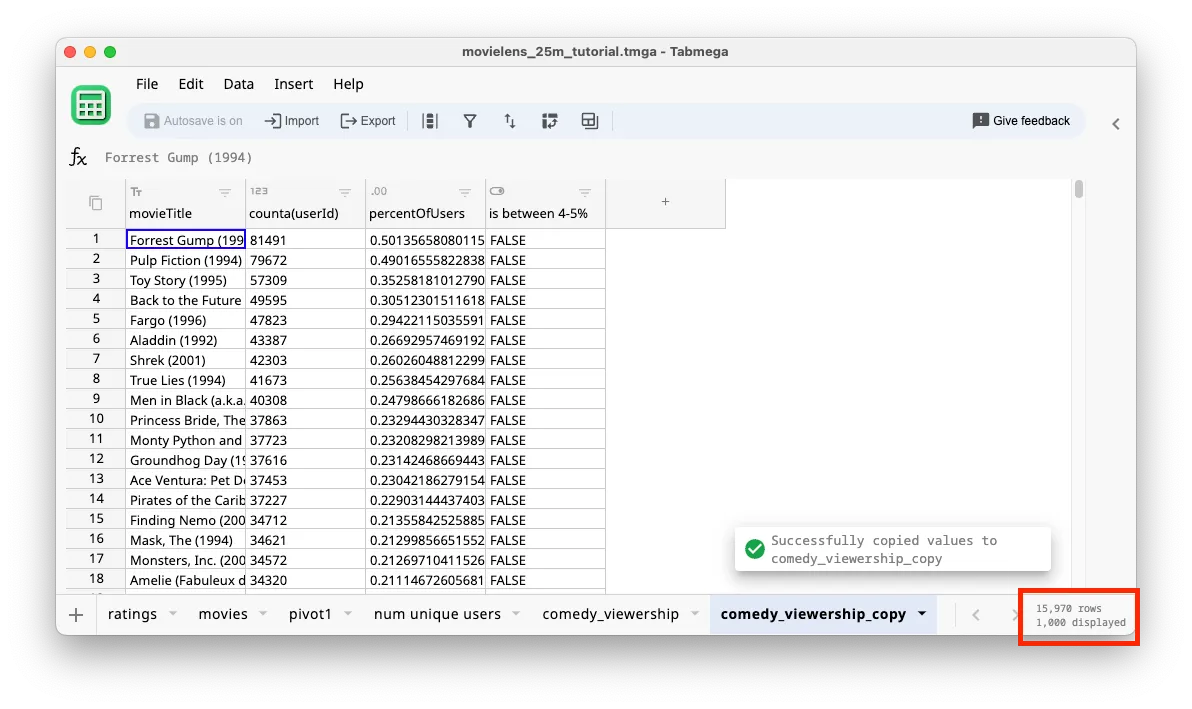Open the column list toolbar icon

(x=431, y=121)
